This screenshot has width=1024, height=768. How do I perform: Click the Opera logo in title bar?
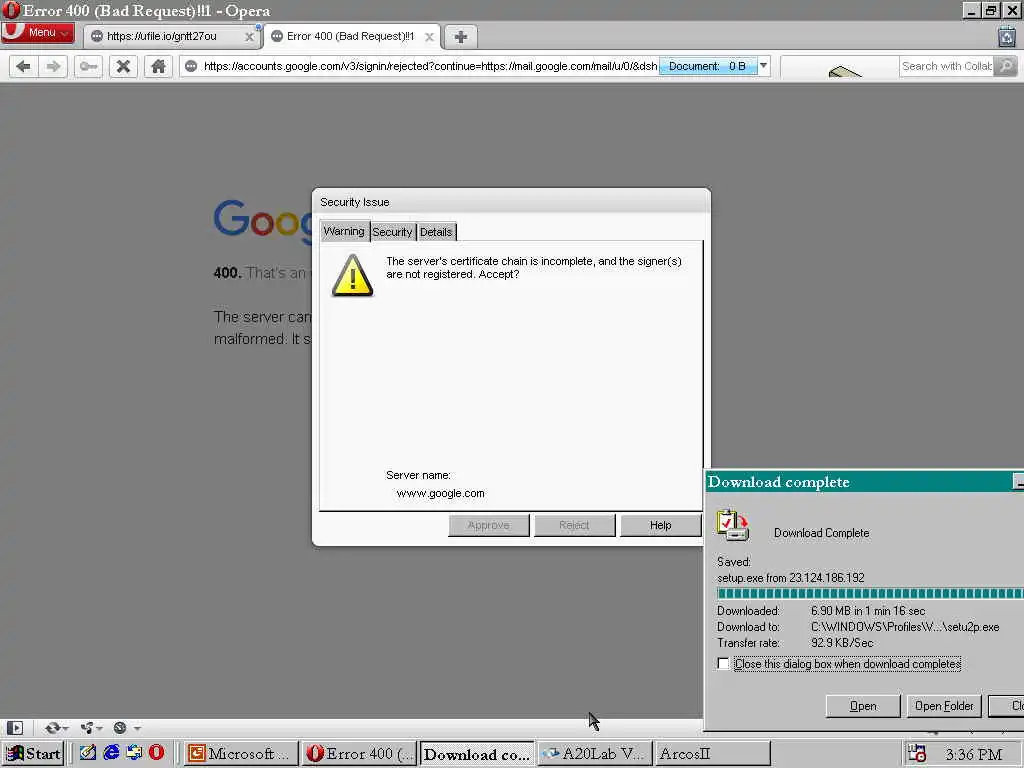(x=11, y=11)
